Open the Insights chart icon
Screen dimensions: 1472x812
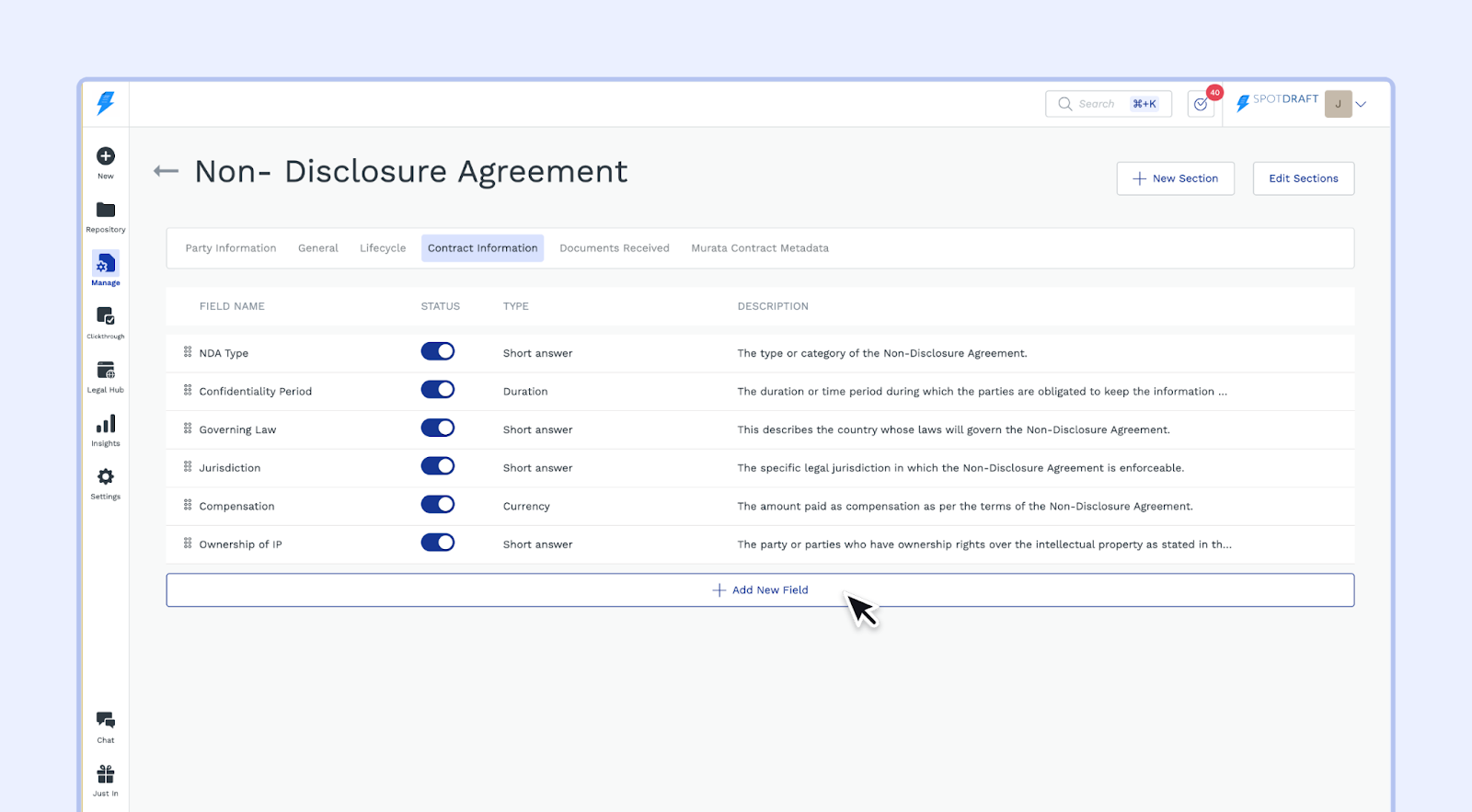[106, 424]
